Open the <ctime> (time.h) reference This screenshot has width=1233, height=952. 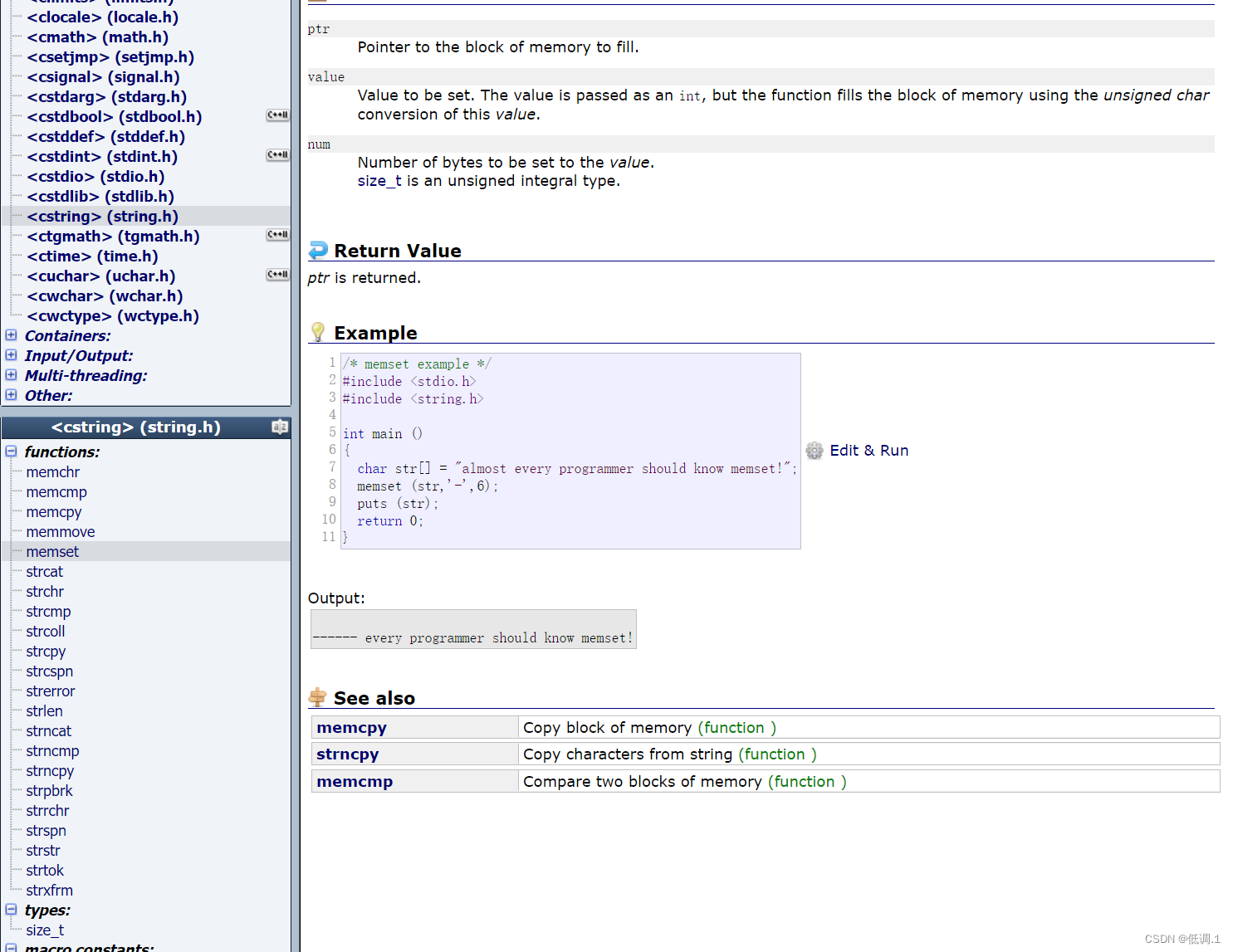pyautogui.click(x=92, y=256)
